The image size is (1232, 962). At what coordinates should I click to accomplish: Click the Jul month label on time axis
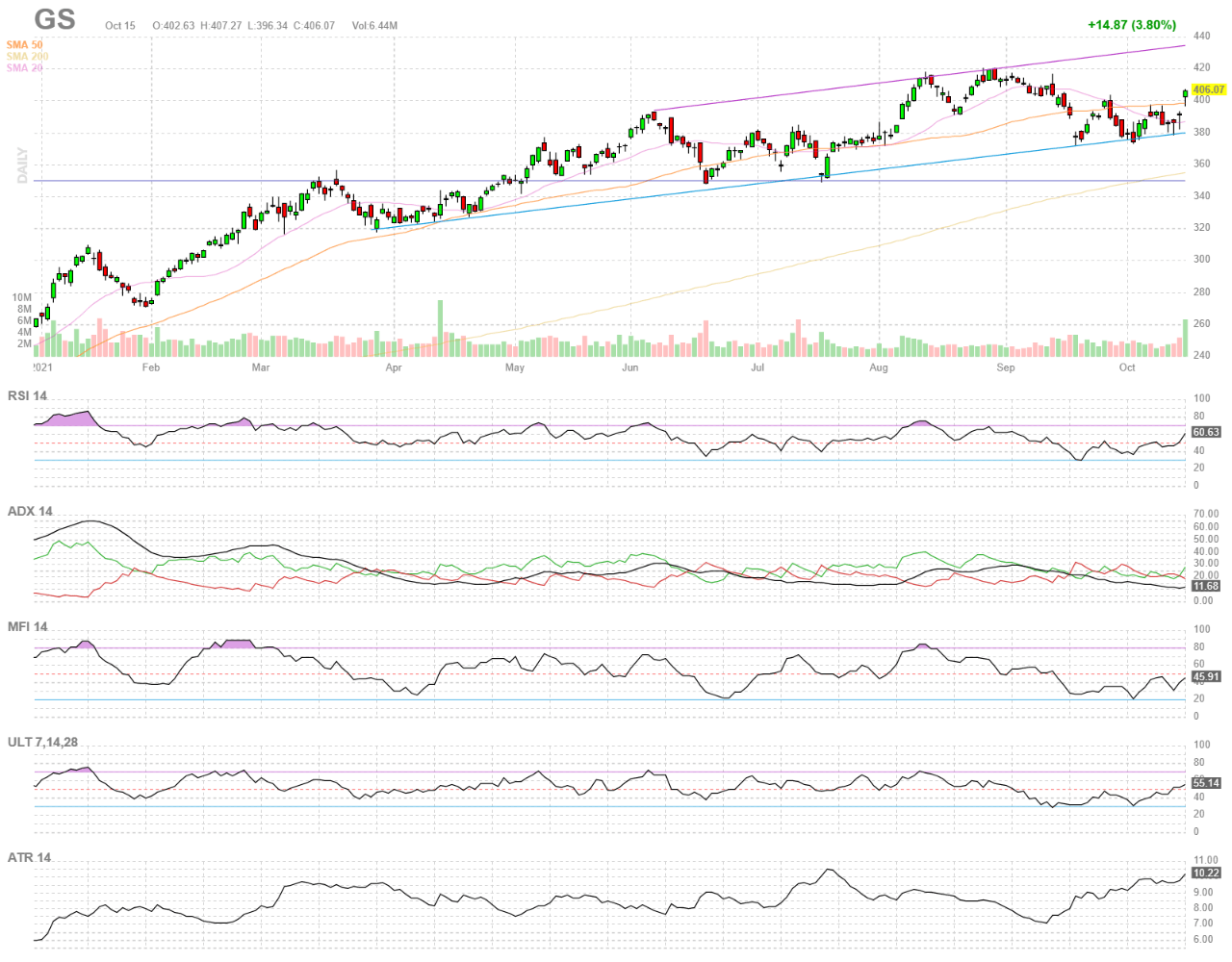click(x=757, y=367)
